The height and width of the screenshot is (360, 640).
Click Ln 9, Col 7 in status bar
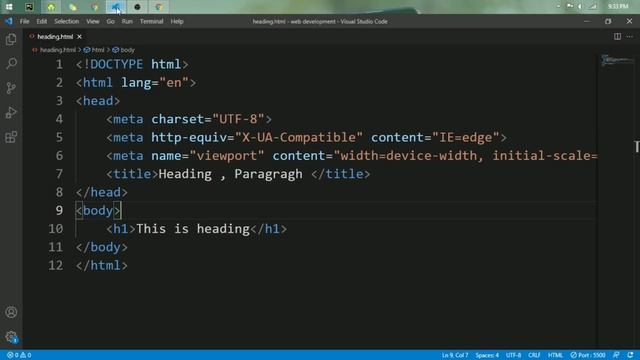(x=455, y=355)
